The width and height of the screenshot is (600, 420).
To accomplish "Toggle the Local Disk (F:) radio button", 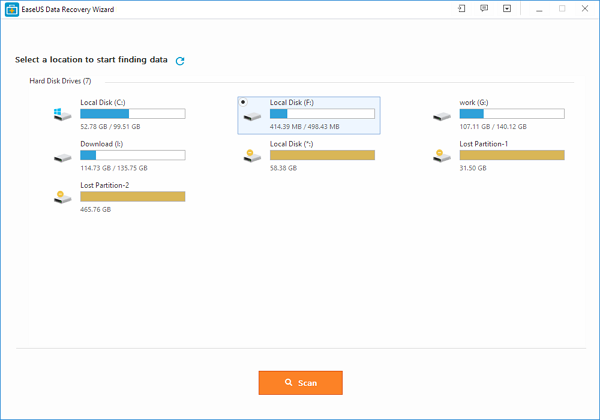I will click(243, 102).
